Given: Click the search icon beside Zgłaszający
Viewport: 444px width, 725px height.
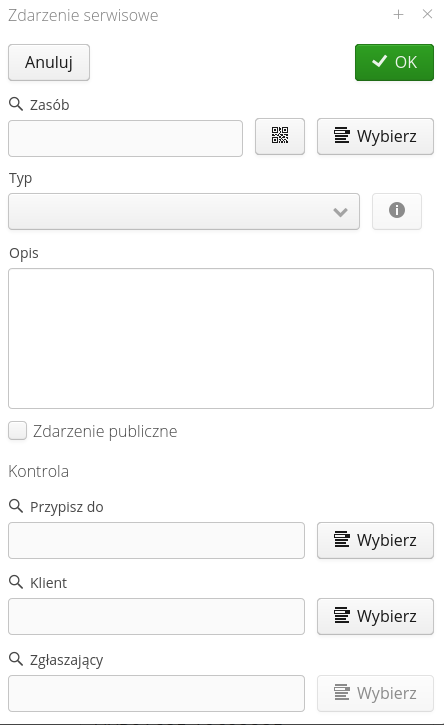Looking at the screenshot, I should (x=16, y=658).
